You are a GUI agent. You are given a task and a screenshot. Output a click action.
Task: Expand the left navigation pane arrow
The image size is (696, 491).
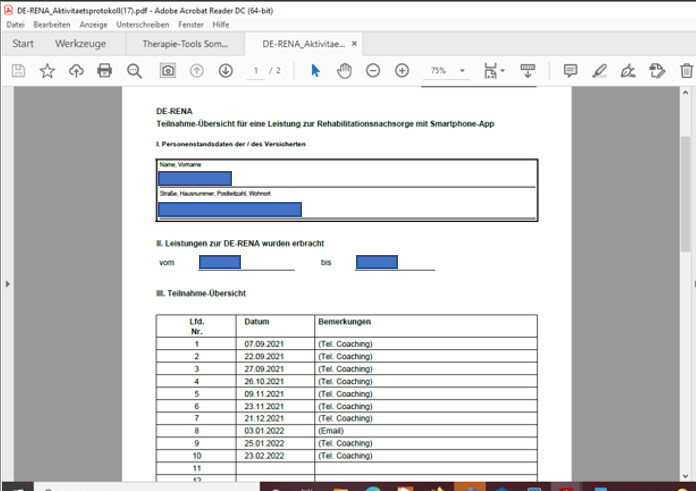click(x=6, y=284)
